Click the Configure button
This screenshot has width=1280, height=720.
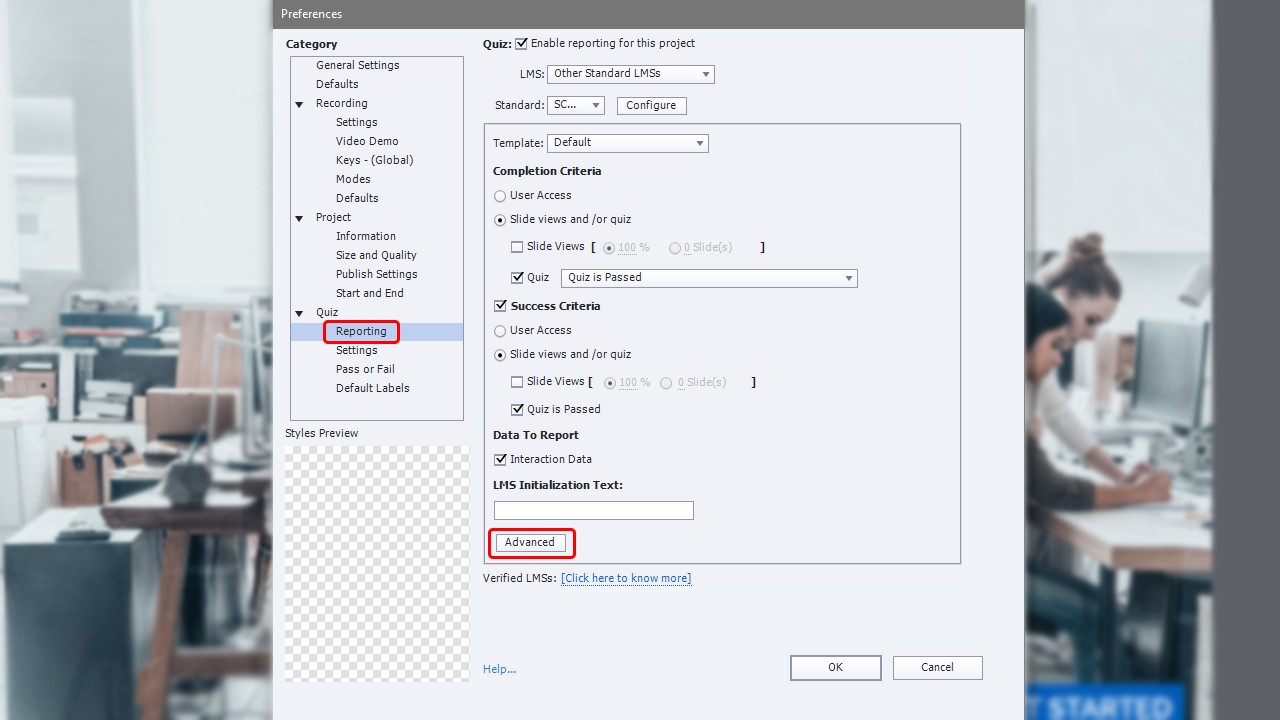651,105
